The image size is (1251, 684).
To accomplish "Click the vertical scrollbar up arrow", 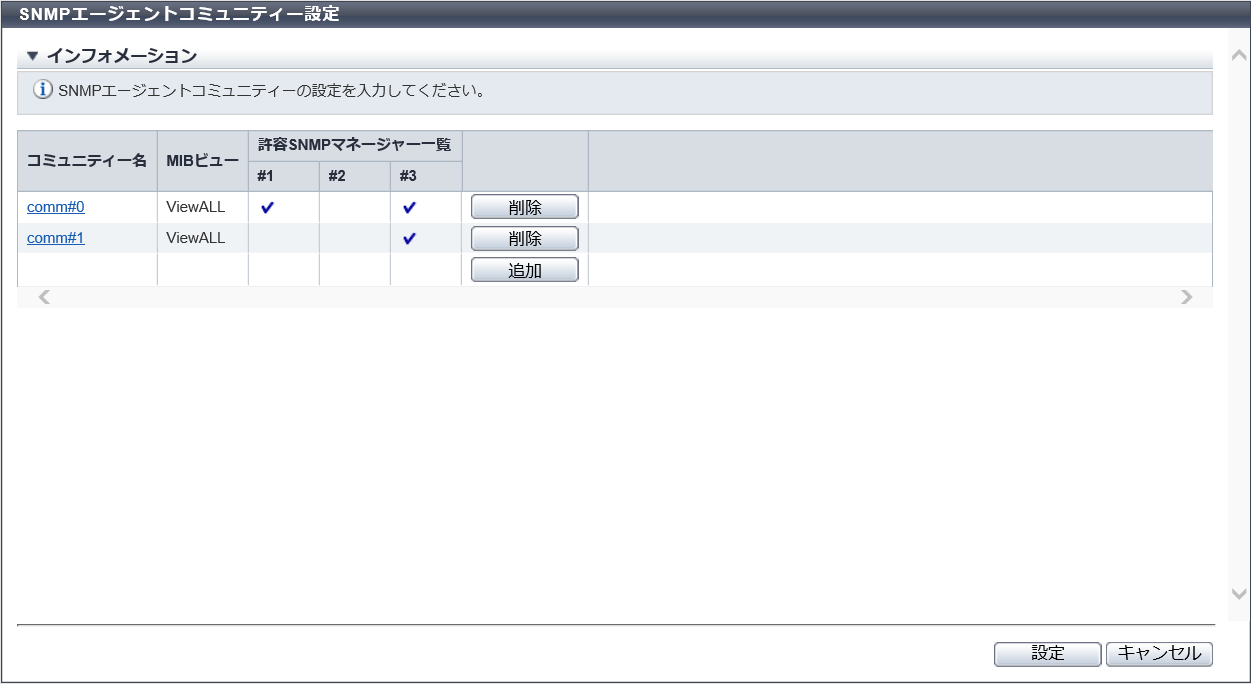I will point(1239,55).
